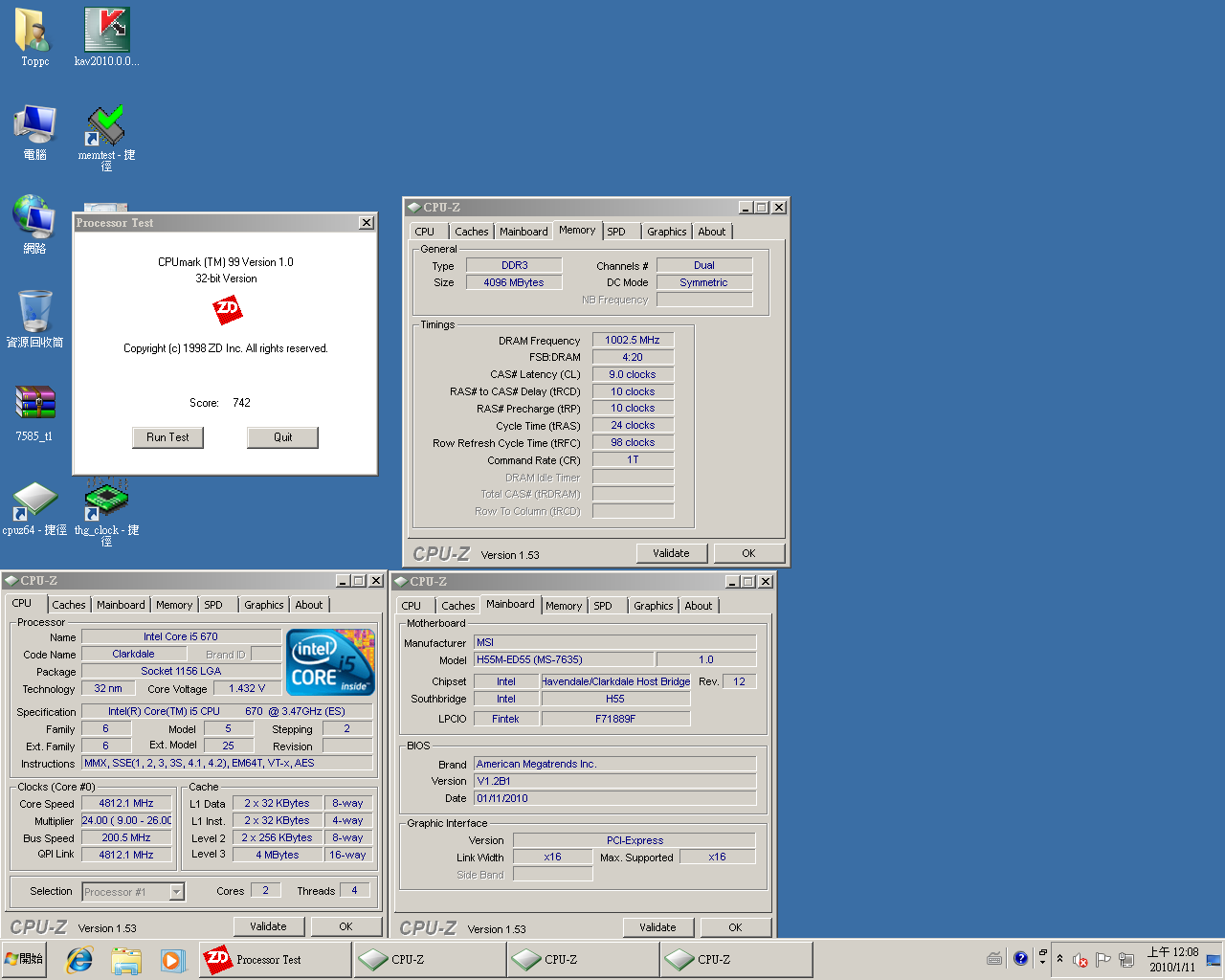Open the Toppc folder desktop icon

(x=34, y=36)
